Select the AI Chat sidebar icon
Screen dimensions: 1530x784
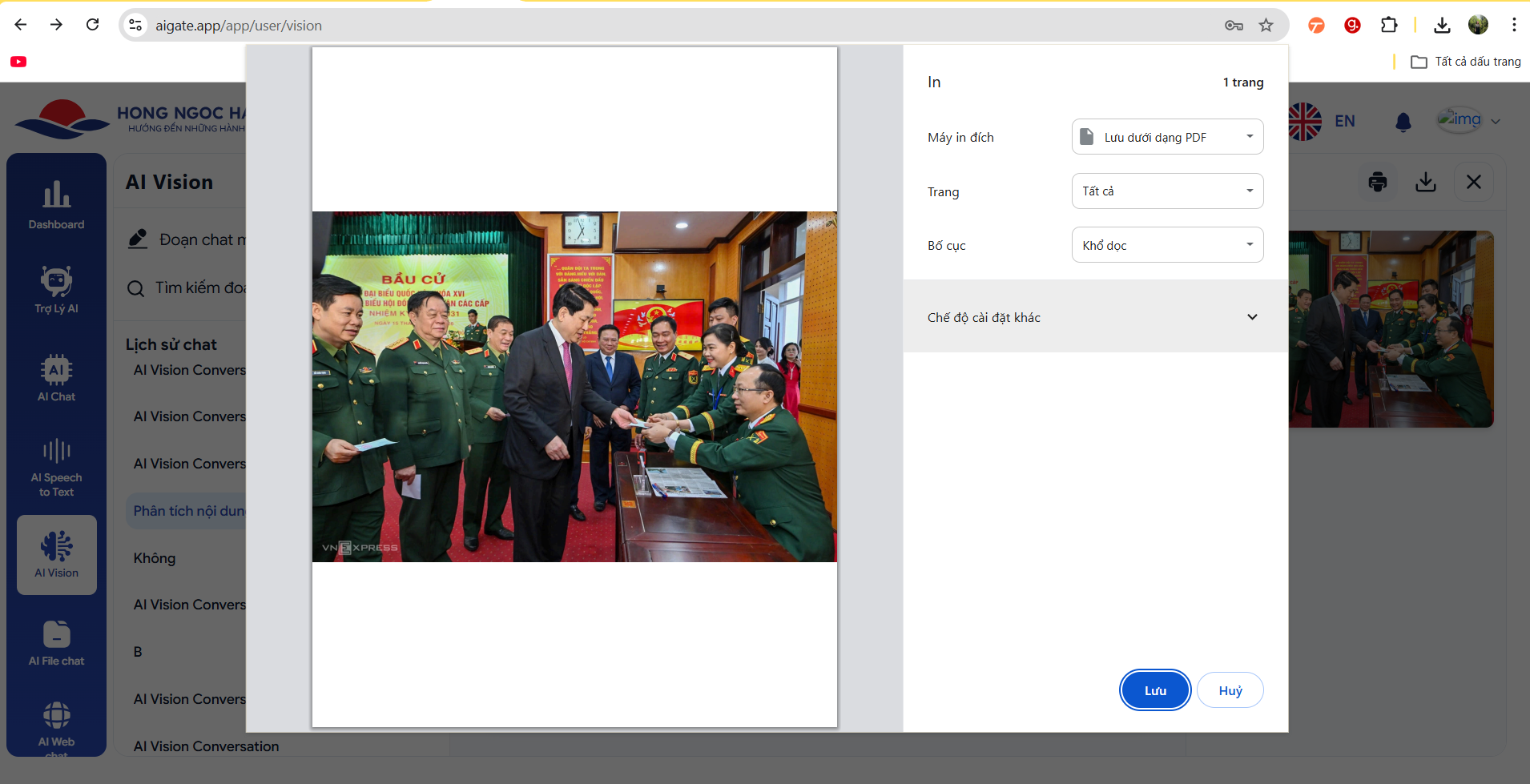pyautogui.click(x=56, y=377)
